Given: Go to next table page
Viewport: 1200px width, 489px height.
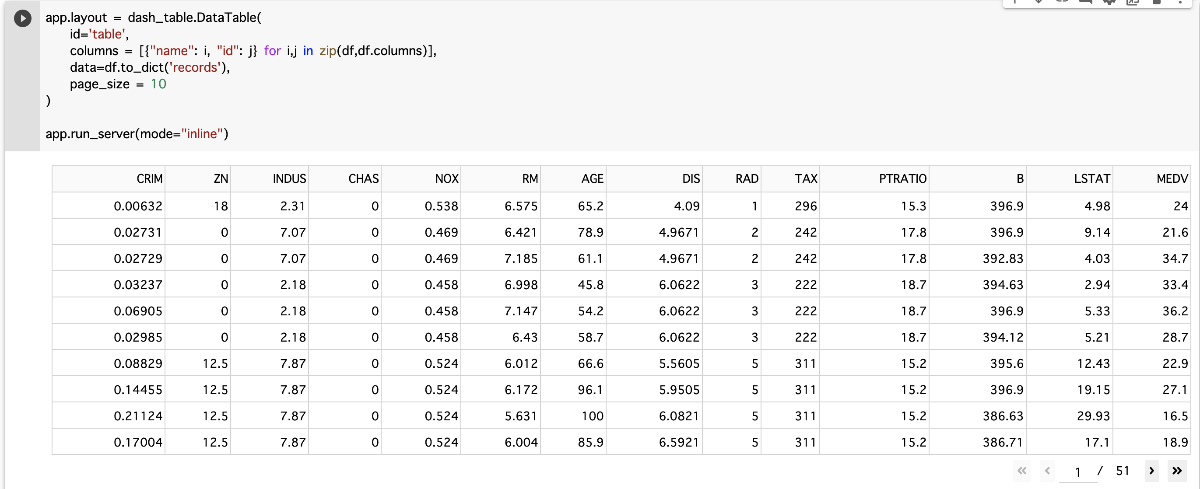Looking at the screenshot, I should [x=1152, y=470].
